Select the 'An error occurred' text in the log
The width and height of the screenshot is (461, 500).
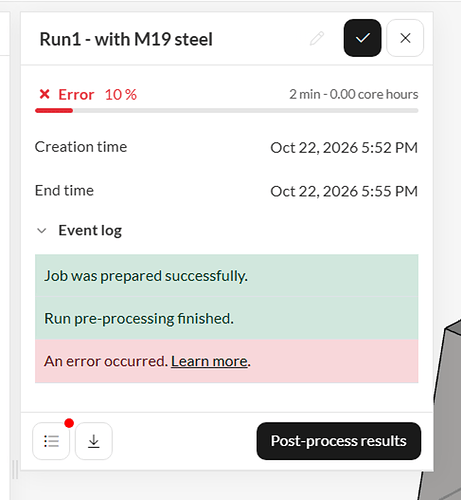106,361
